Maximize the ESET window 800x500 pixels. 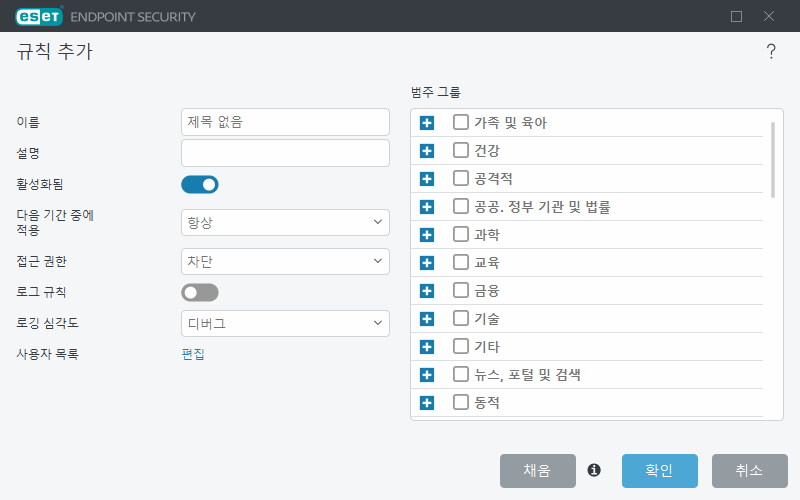coord(736,16)
